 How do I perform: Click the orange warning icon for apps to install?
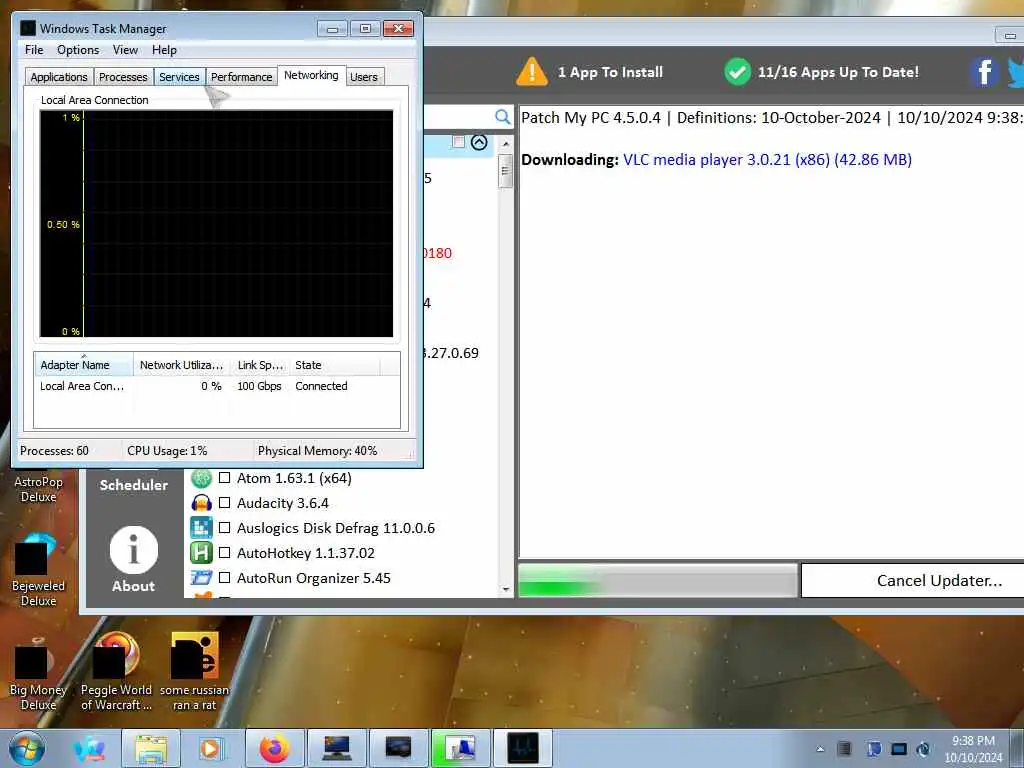(x=532, y=72)
